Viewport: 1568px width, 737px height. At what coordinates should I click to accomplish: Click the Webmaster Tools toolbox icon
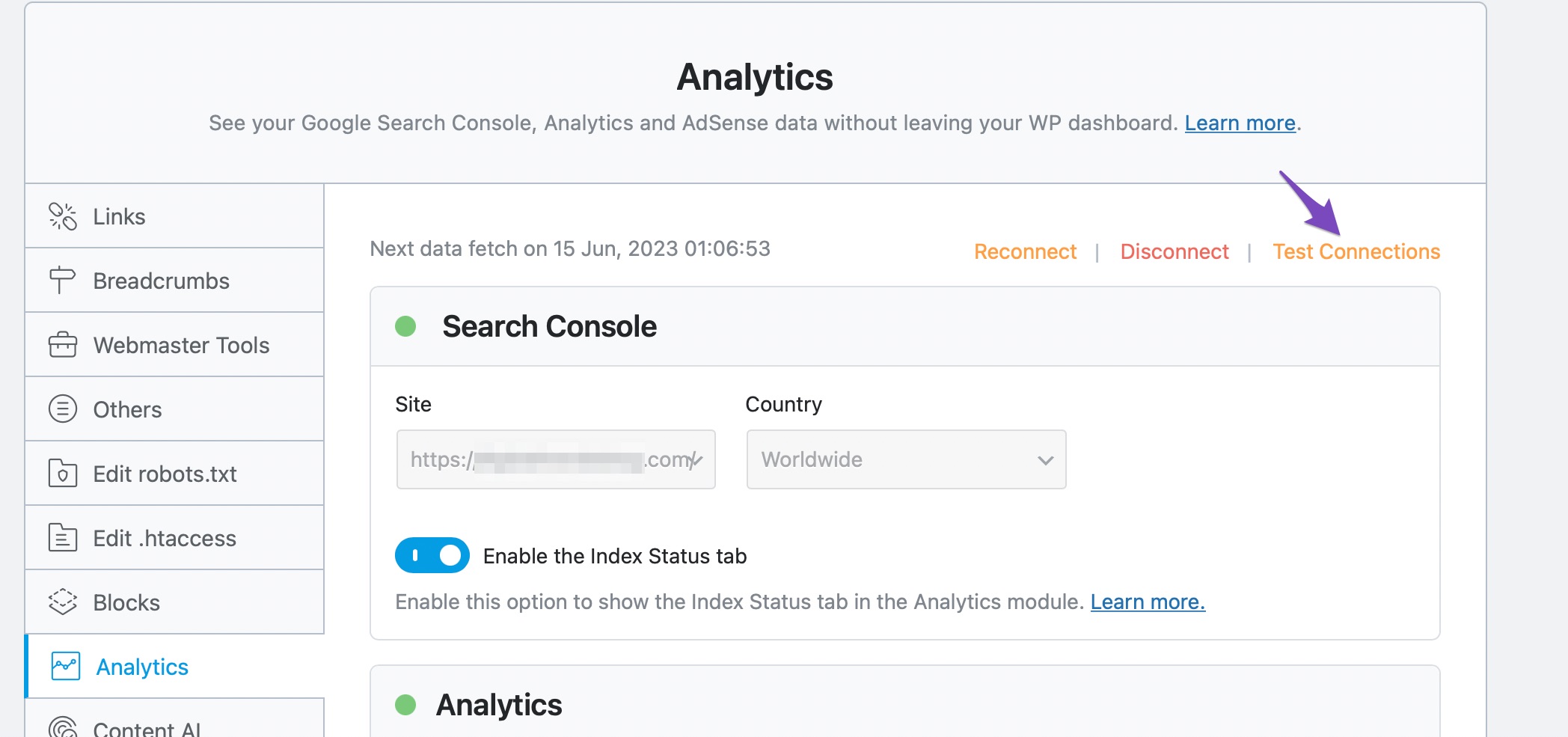[63, 345]
